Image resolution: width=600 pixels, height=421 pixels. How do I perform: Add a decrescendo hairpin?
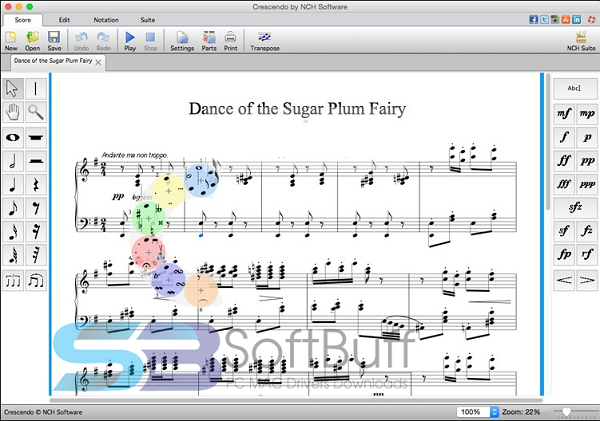click(587, 281)
